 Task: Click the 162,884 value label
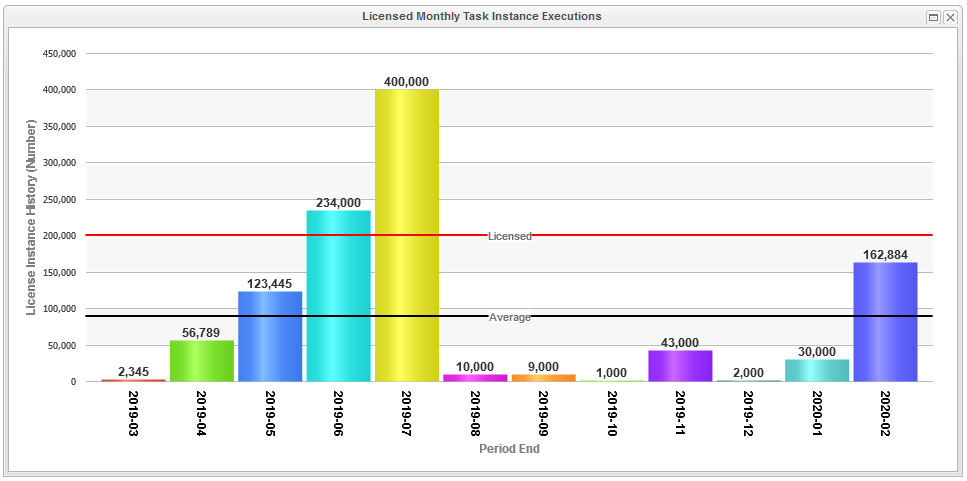coord(885,255)
